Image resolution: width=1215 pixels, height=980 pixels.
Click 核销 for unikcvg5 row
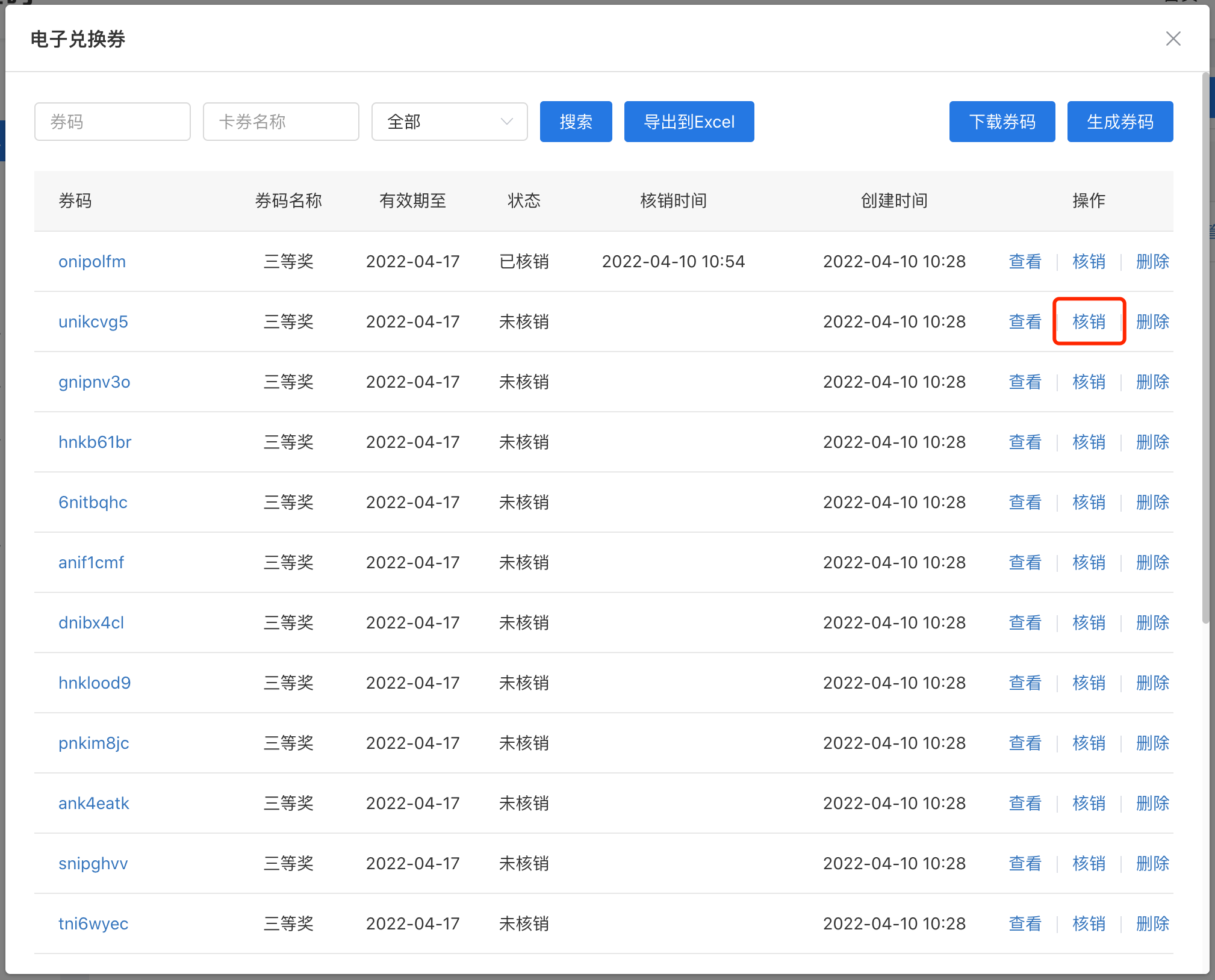pyautogui.click(x=1089, y=321)
